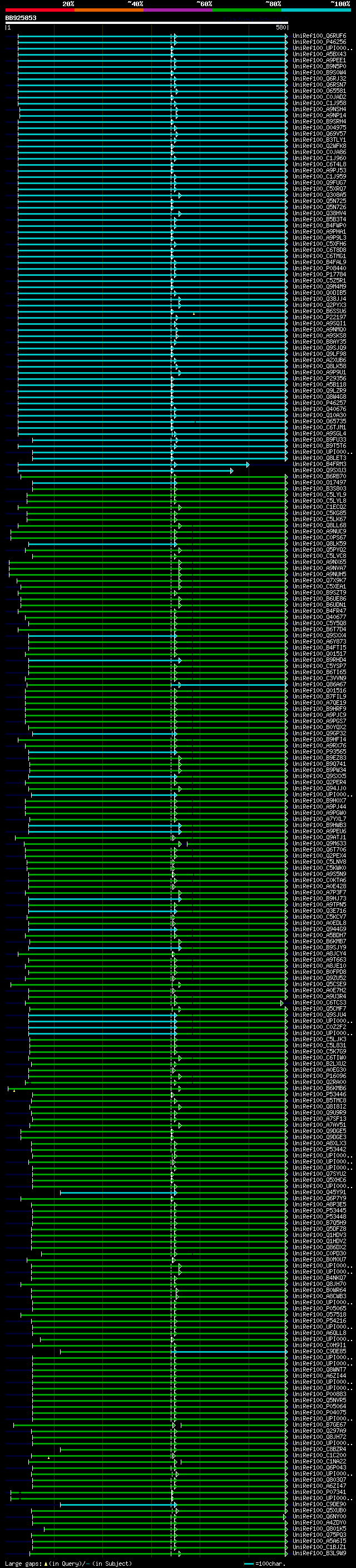
Task: Open UniRef100_B9FU33 entry
Action: 319,440
